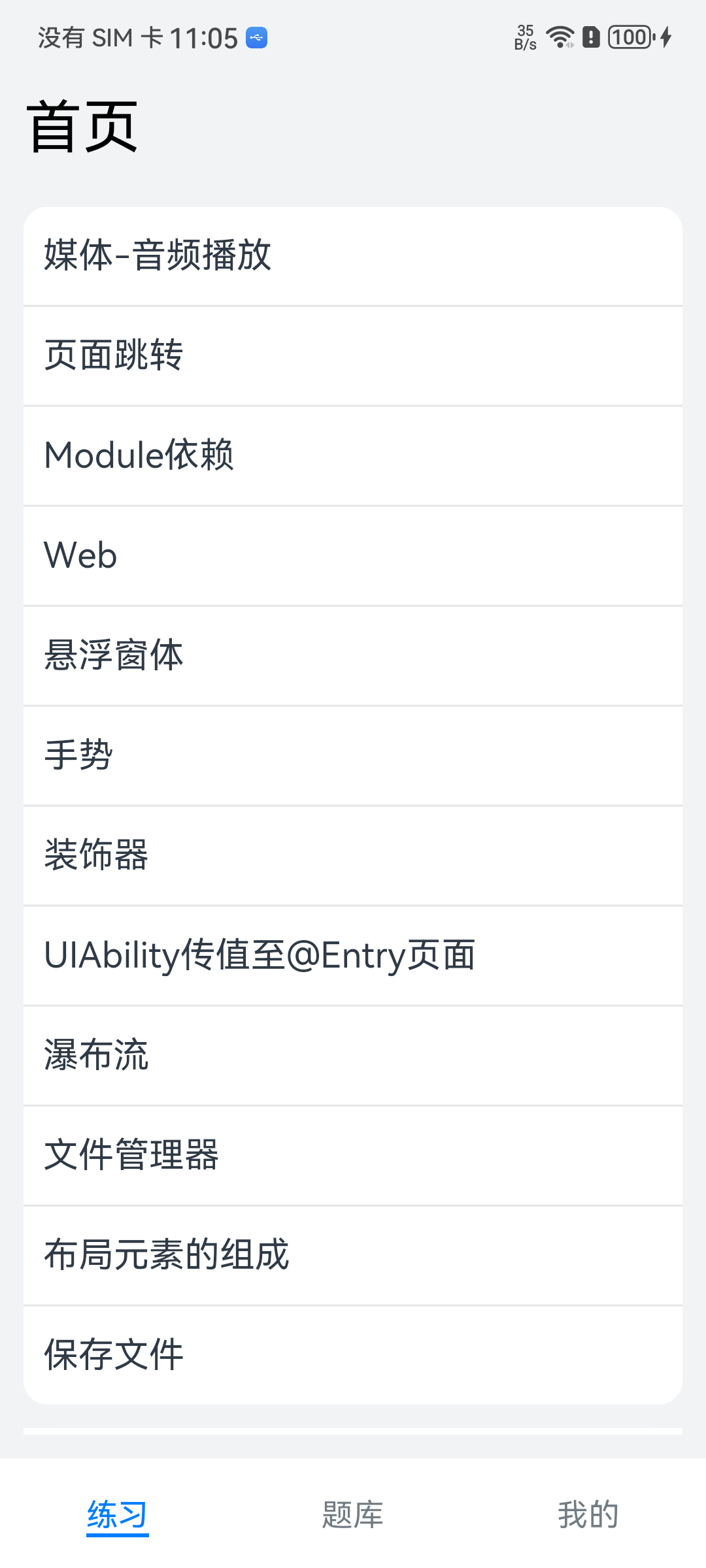The width and height of the screenshot is (706, 1568).
Task: Switch to the 练习 tab
Action: point(118,1514)
